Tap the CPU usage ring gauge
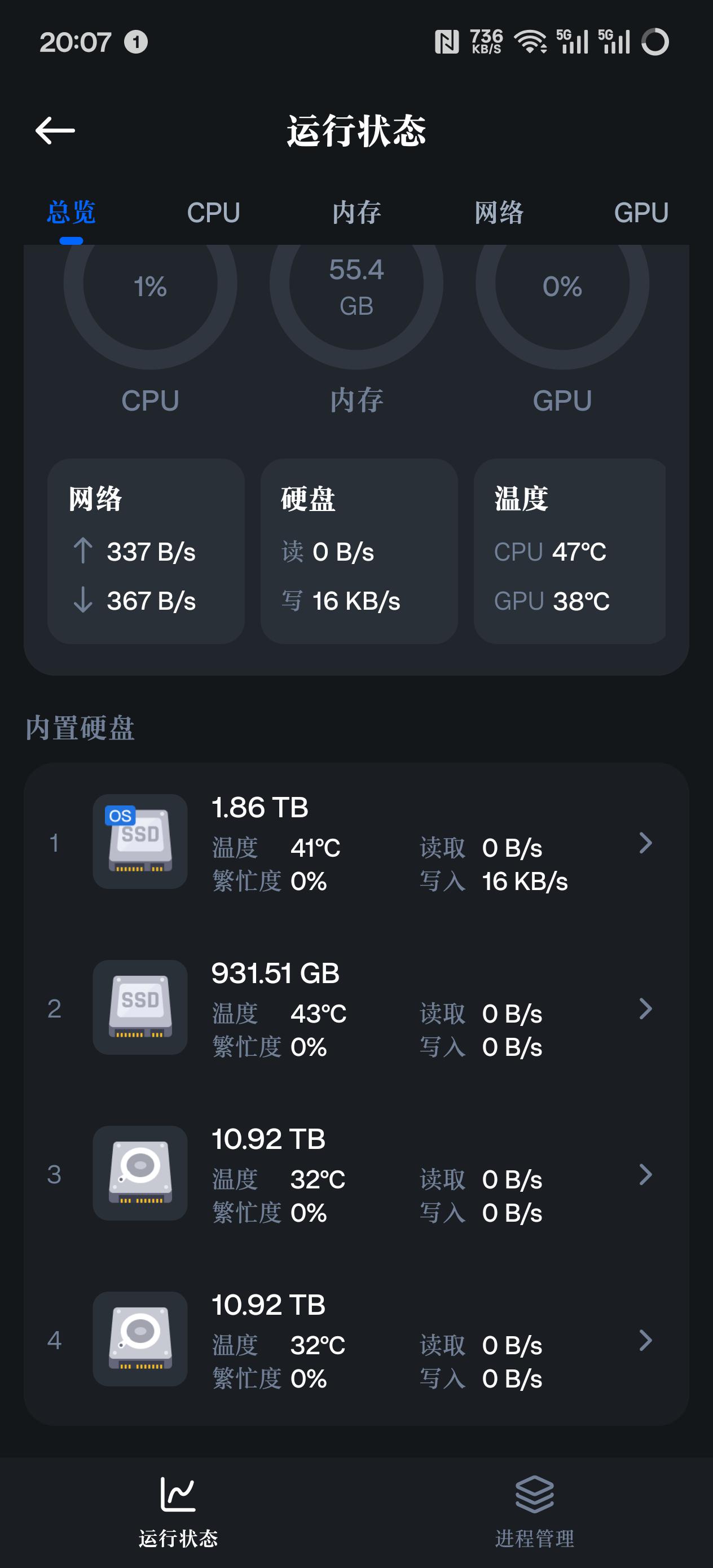The width and height of the screenshot is (713, 1568). tap(151, 286)
